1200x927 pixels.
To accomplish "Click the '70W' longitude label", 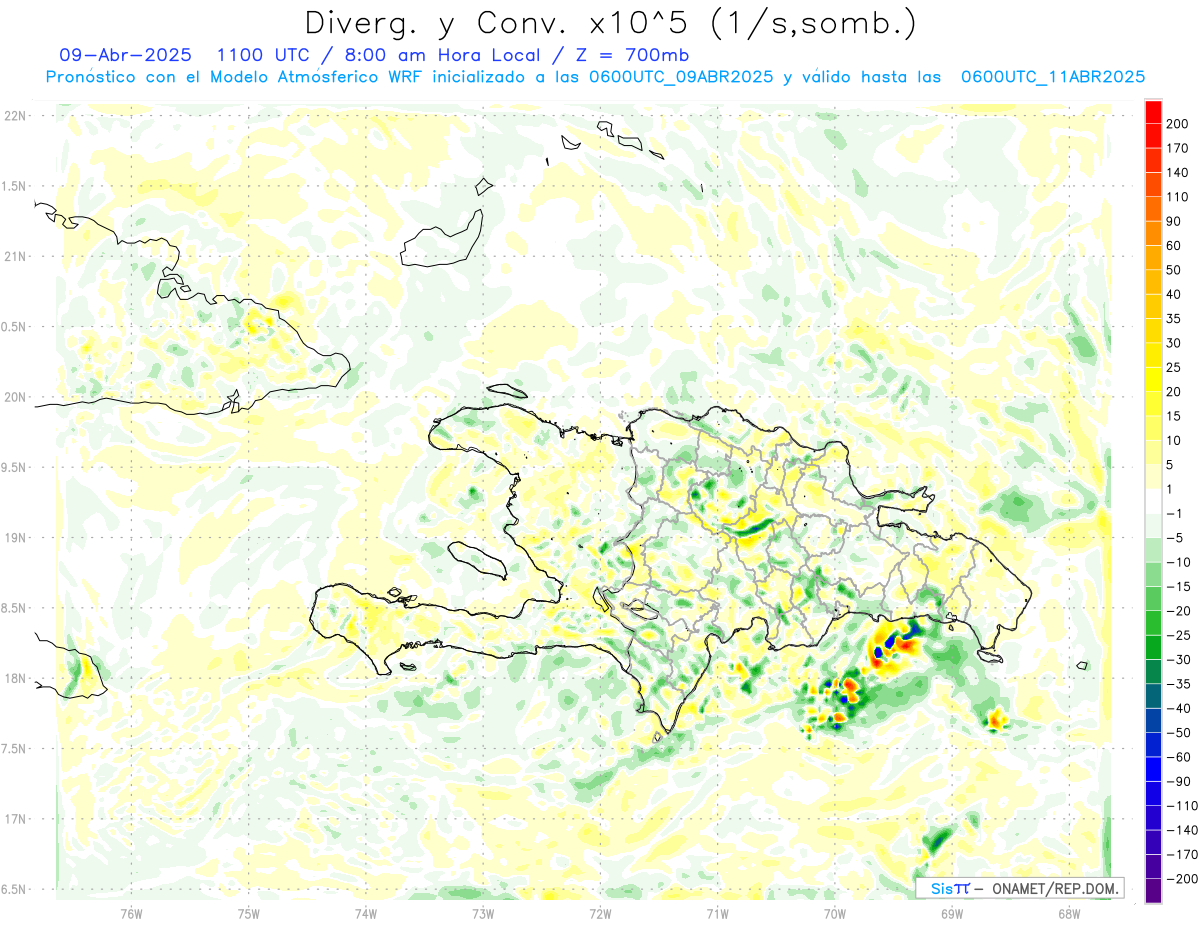I will click(834, 913).
